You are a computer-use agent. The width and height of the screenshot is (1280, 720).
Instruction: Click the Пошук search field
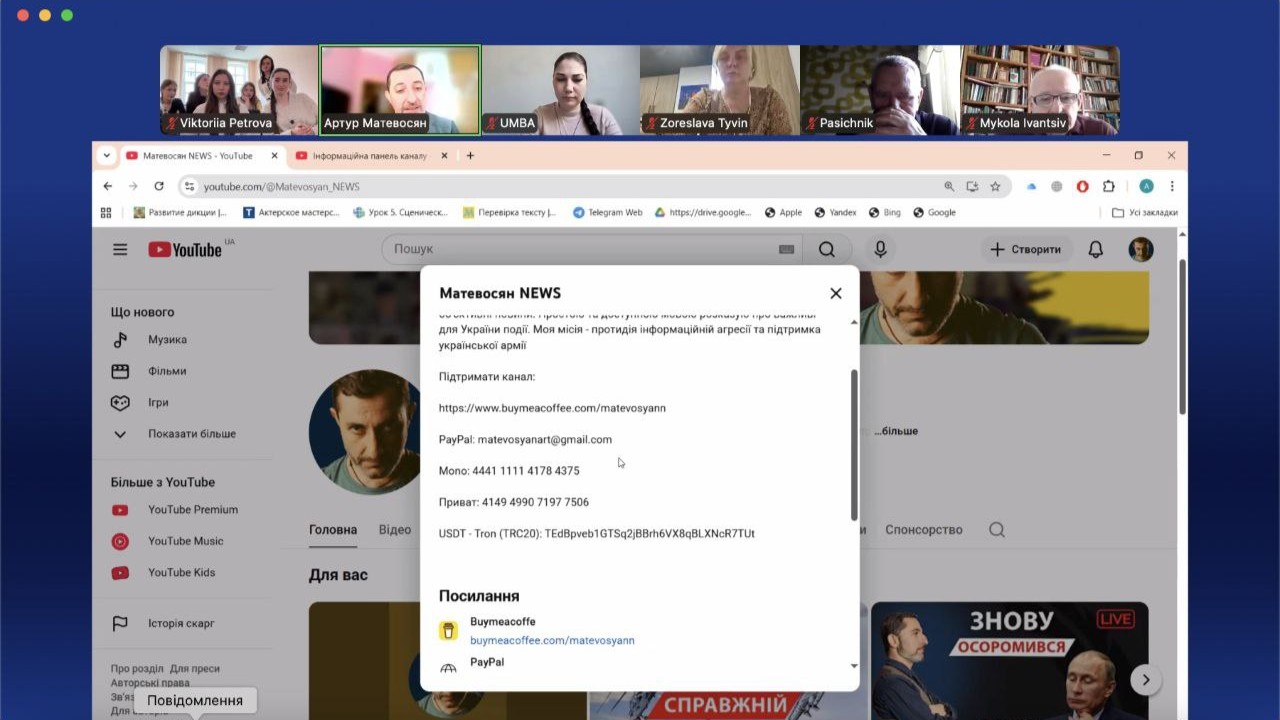click(x=580, y=249)
